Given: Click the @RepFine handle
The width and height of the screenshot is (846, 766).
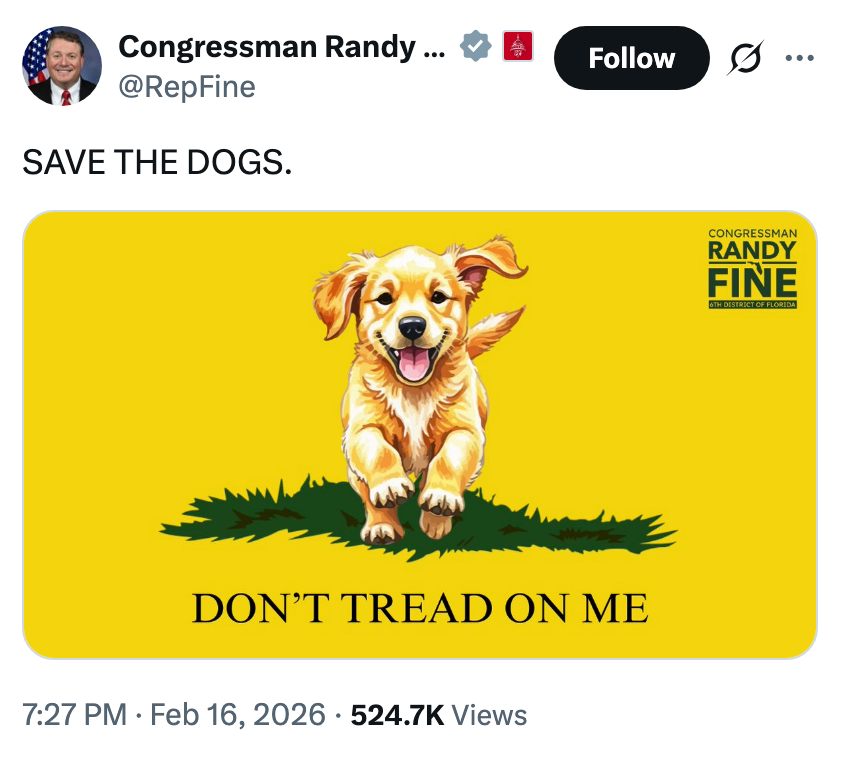Looking at the screenshot, I should click(x=187, y=87).
